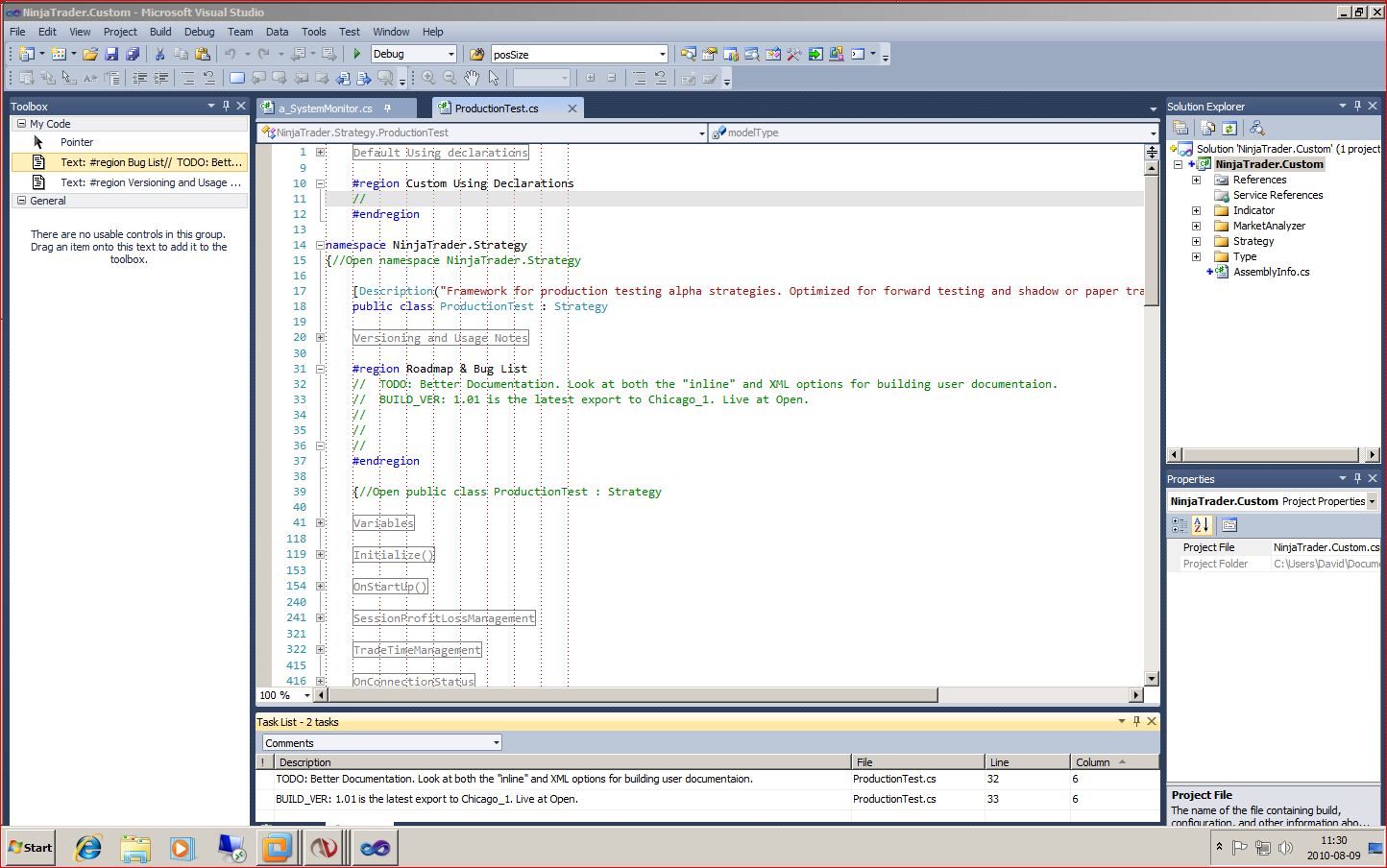Select the BUILD_VER 1.01 task row
The image size is (1387, 868).
[x=707, y=799]
